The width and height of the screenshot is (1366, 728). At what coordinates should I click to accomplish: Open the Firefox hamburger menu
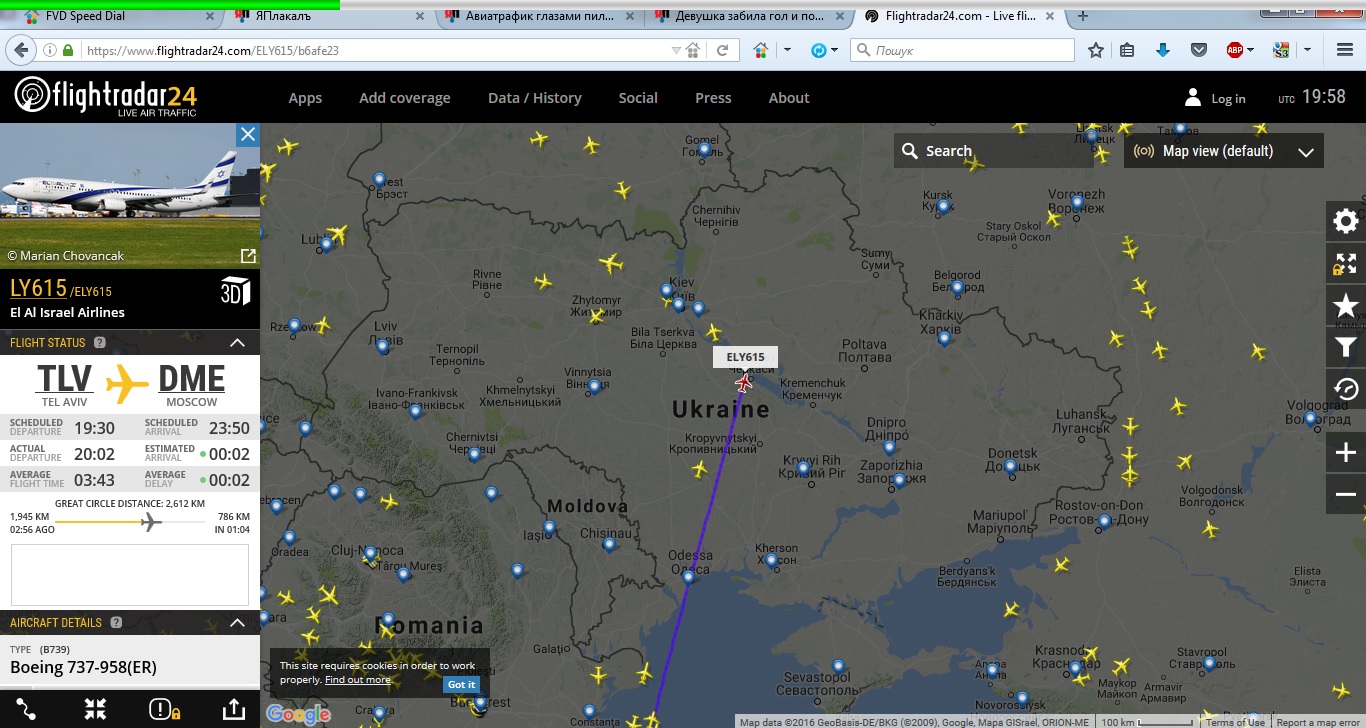coord(1344,50)
